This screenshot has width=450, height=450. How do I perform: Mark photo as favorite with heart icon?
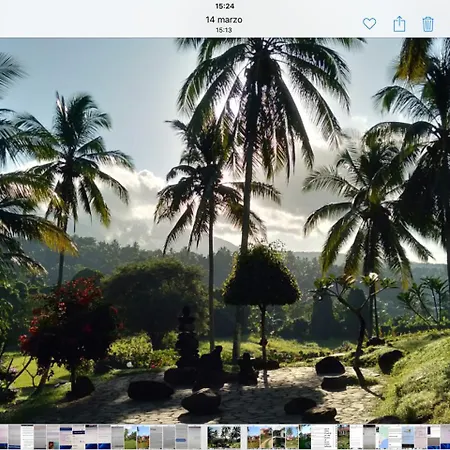369,24
